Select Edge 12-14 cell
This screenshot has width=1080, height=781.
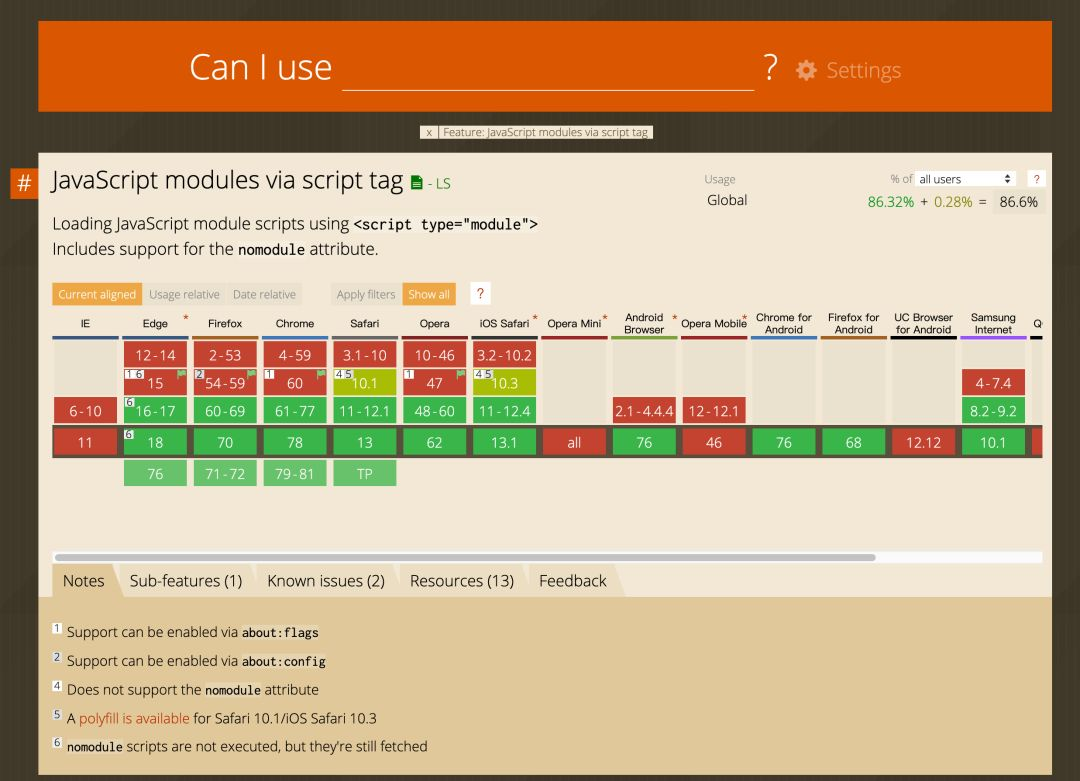click(155, 355)
